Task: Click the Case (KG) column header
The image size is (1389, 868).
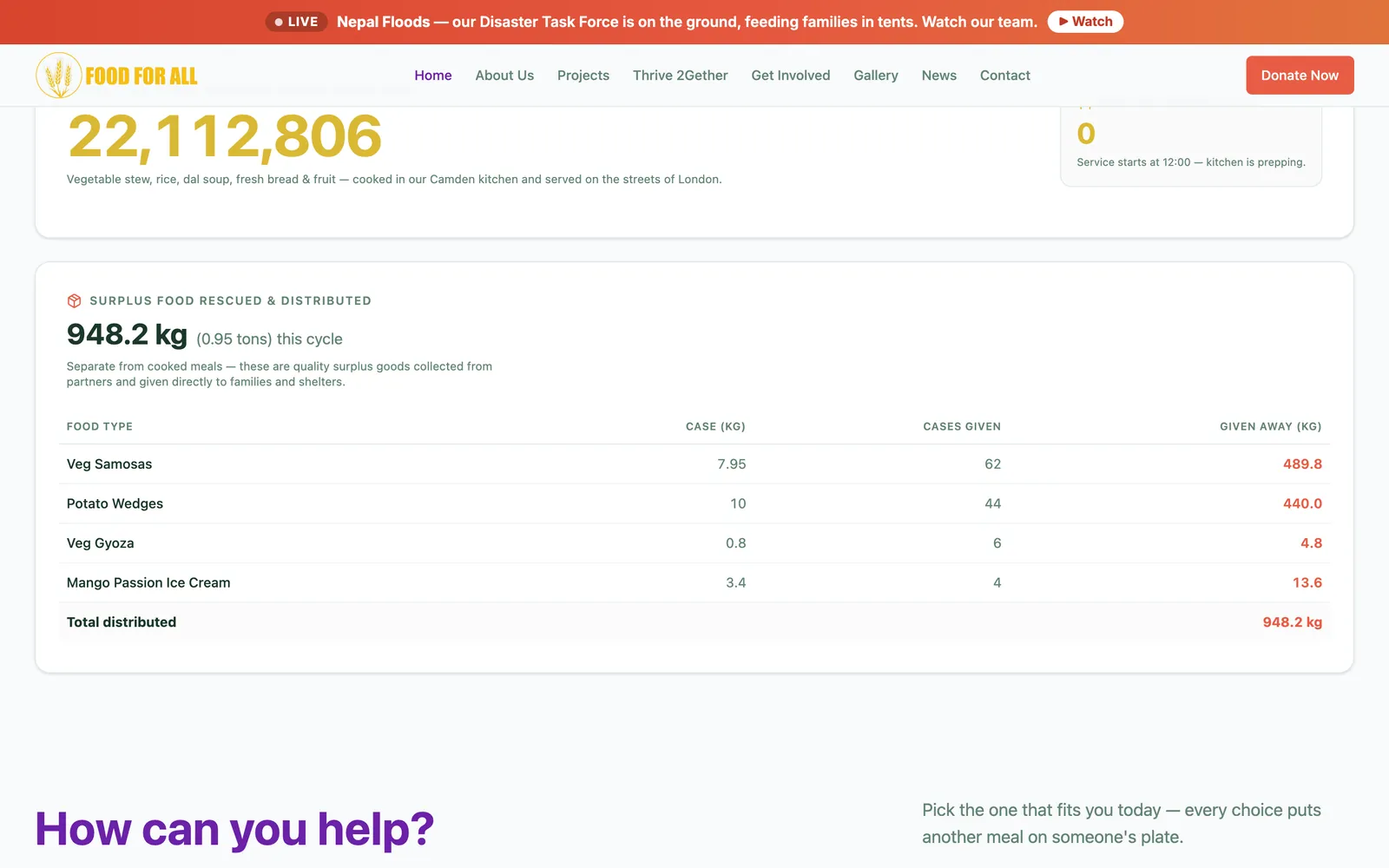Action: (x=715, y=426)
